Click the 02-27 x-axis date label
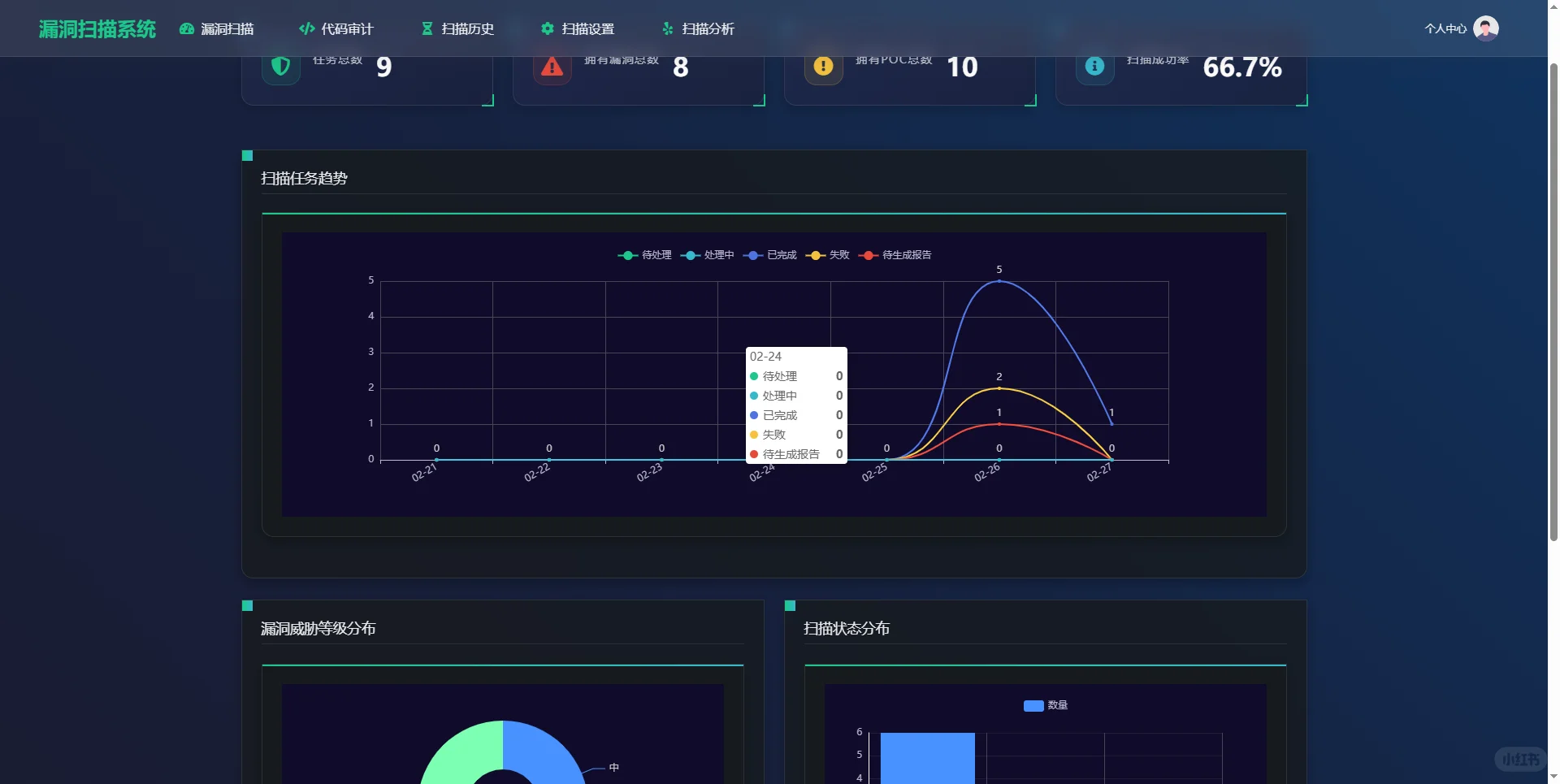1560x784 pixels. coord(1099,473)
